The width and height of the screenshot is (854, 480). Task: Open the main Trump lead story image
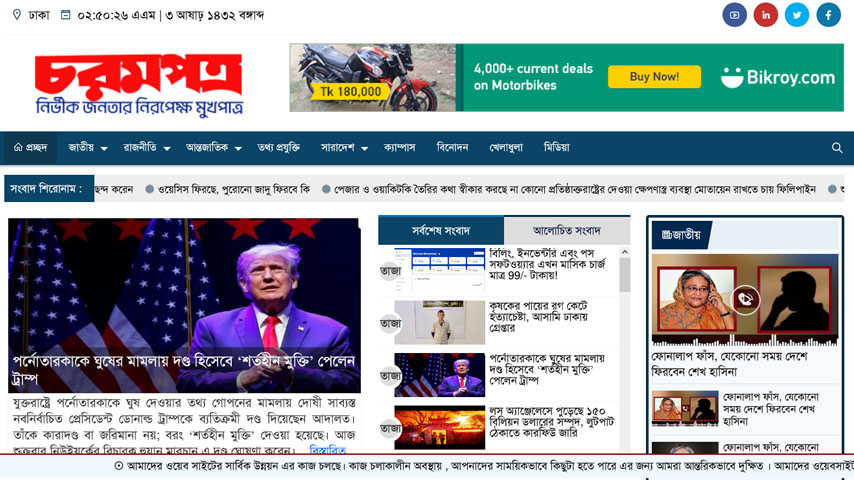(x=184, y=305)
